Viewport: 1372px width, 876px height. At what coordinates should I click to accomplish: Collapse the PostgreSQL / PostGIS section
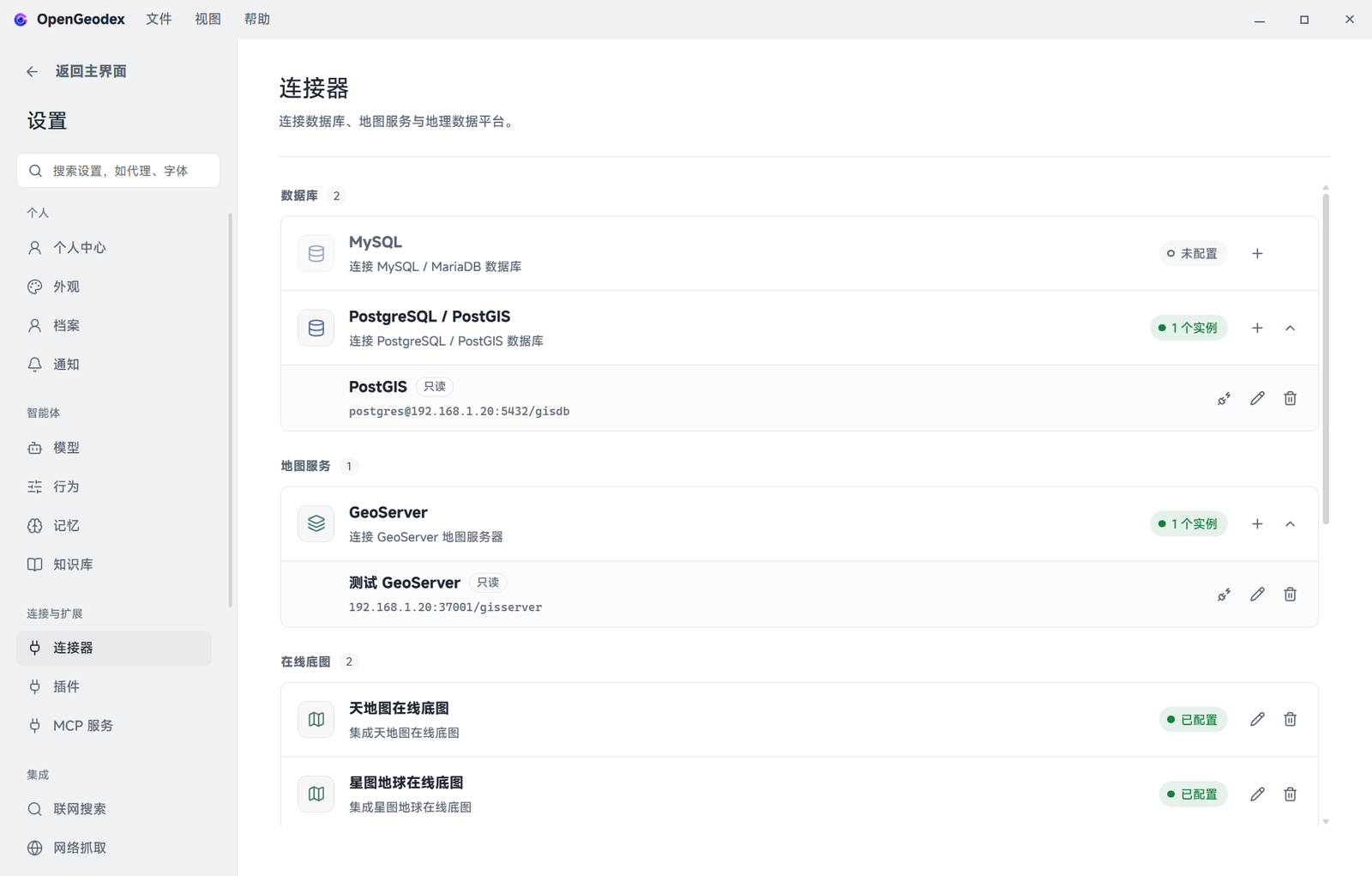point(1290,328)
